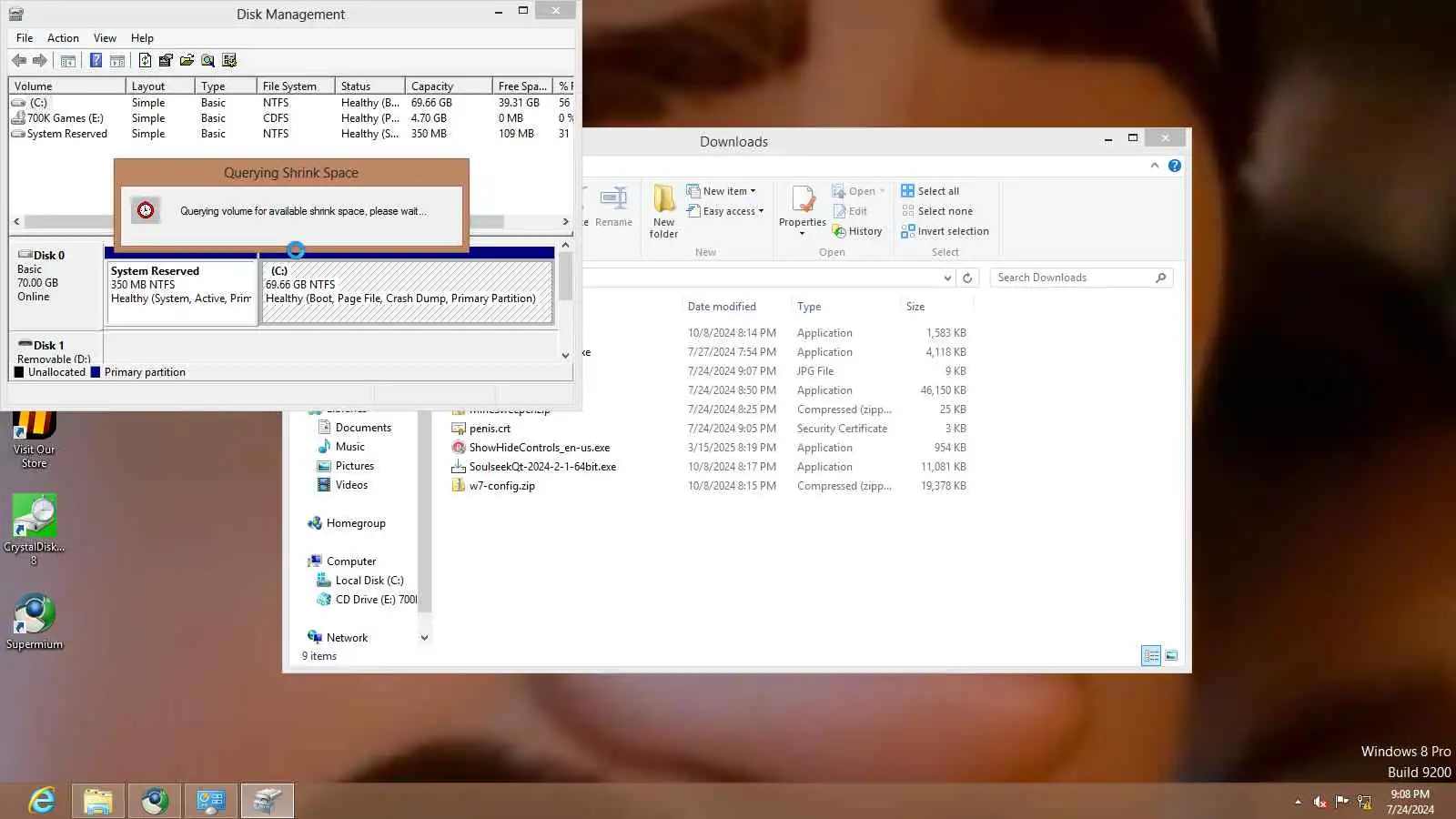Click the Downloads navigation pane scroll-down arrow
This screenshot has height=819, width=1456.
(x=424, y=638)
